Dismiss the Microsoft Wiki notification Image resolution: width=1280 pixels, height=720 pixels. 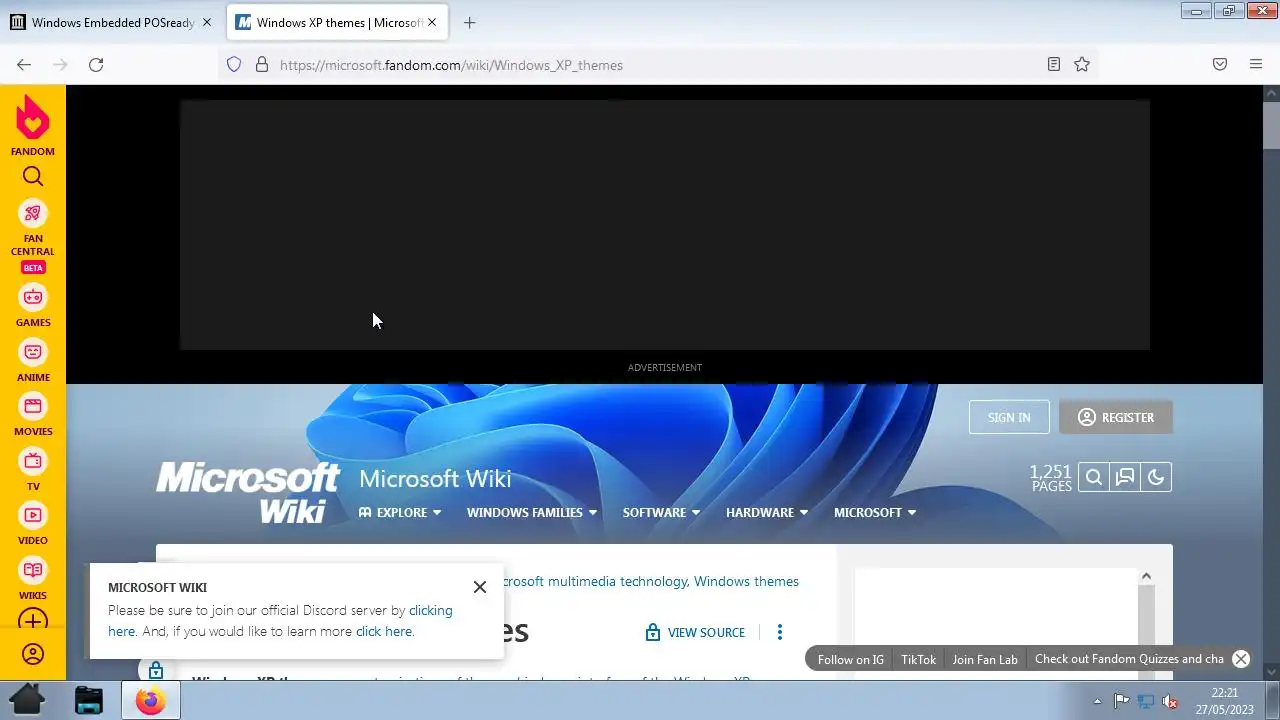click(x=480, y=587)
